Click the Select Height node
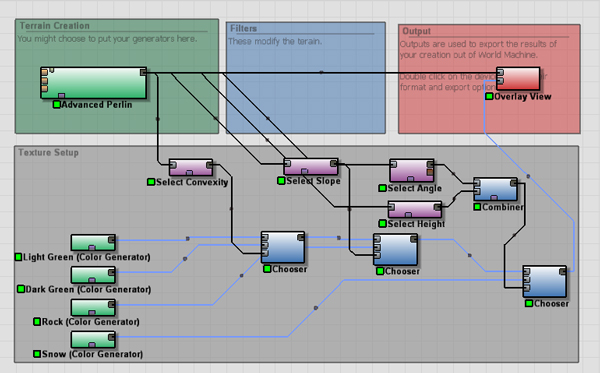 (415, 210)
